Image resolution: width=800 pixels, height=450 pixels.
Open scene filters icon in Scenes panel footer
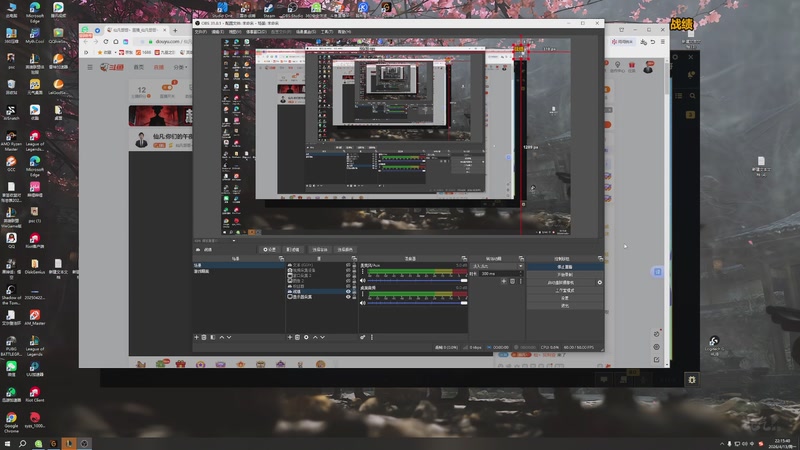(213, 337)
